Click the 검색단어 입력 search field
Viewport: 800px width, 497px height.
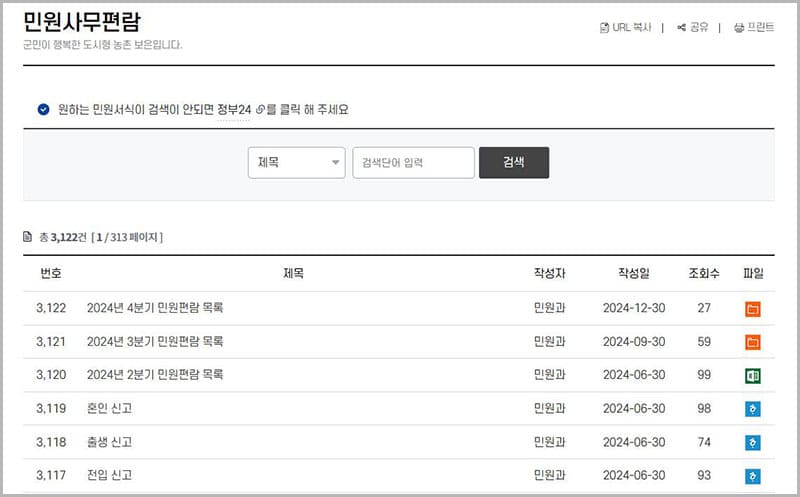tap(413, 163)
